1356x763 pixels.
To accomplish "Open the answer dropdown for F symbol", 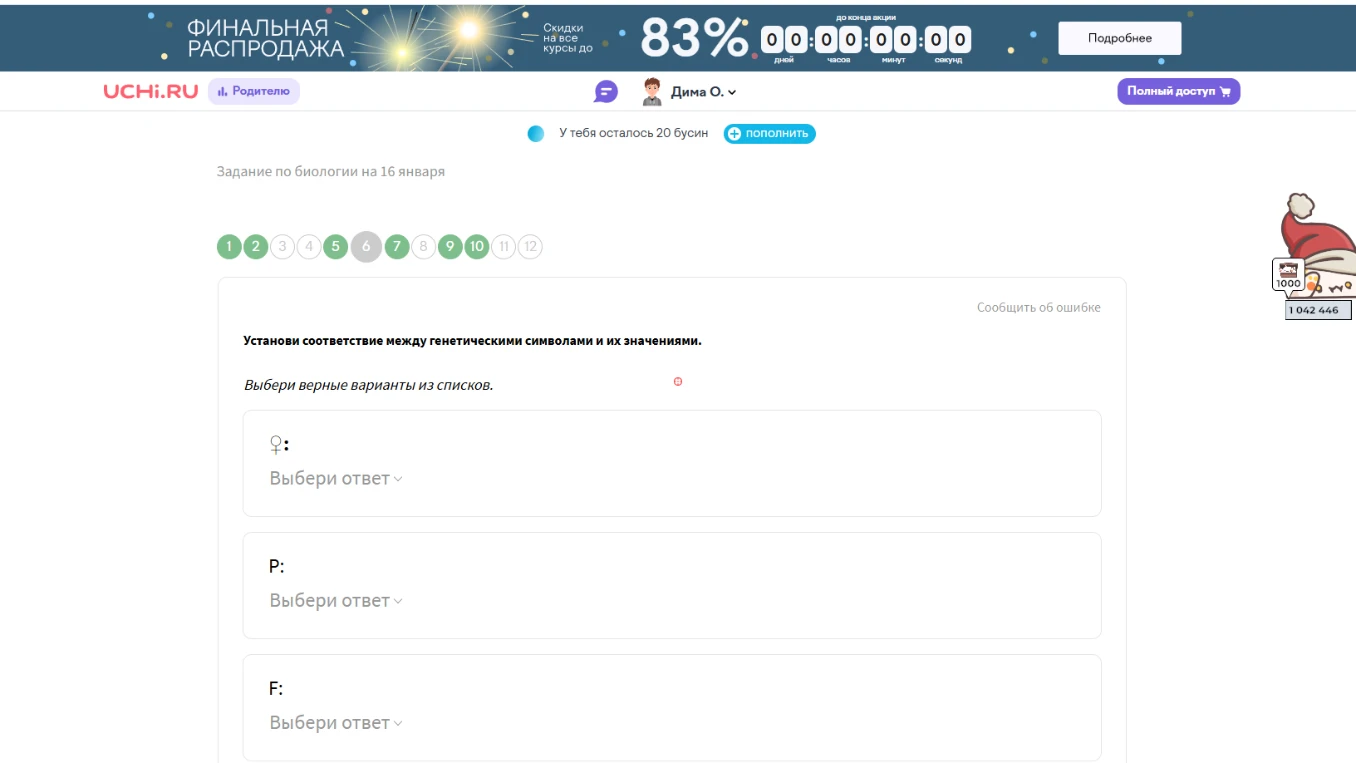I will click(336, 723).
